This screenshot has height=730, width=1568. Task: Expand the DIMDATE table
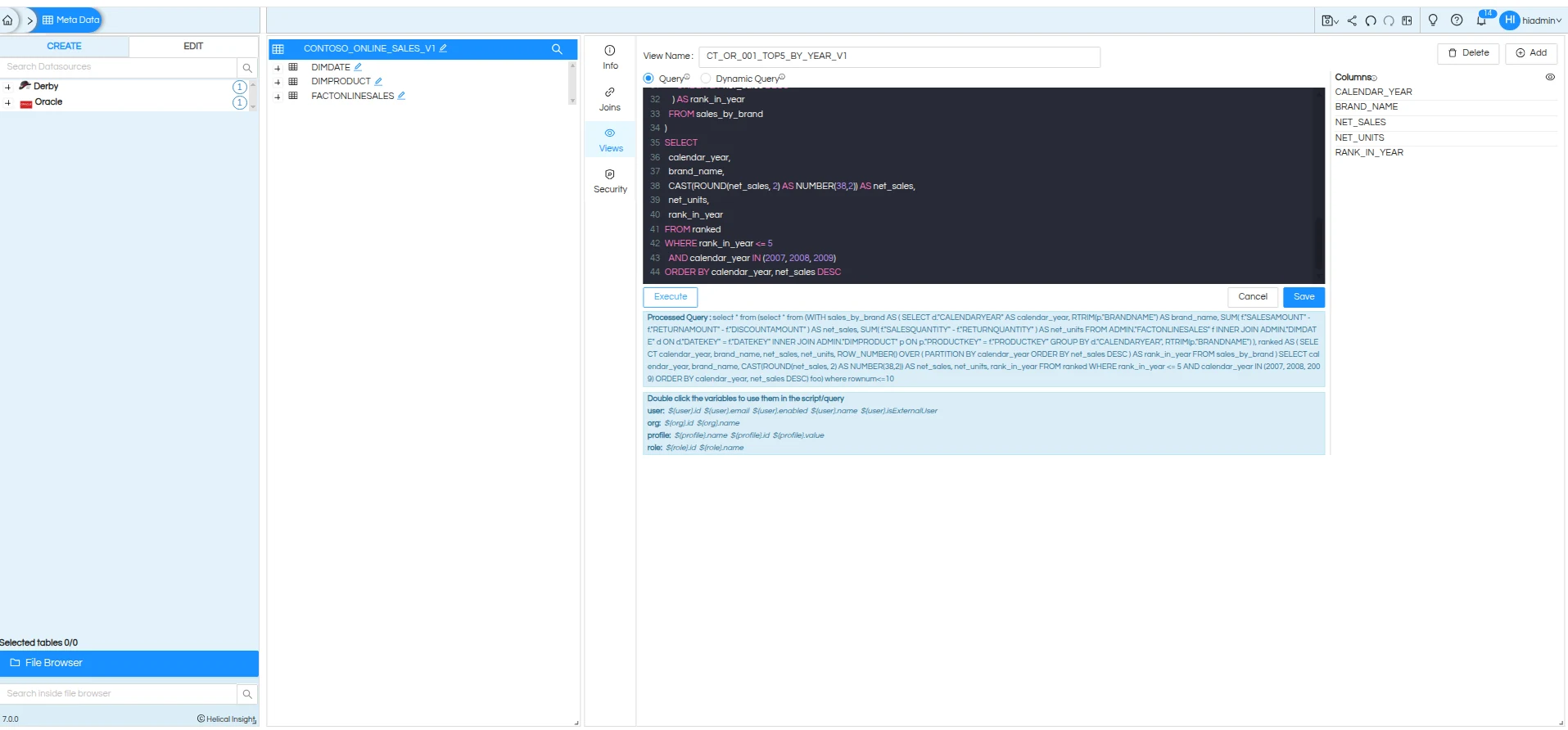(x=278, y=68)
